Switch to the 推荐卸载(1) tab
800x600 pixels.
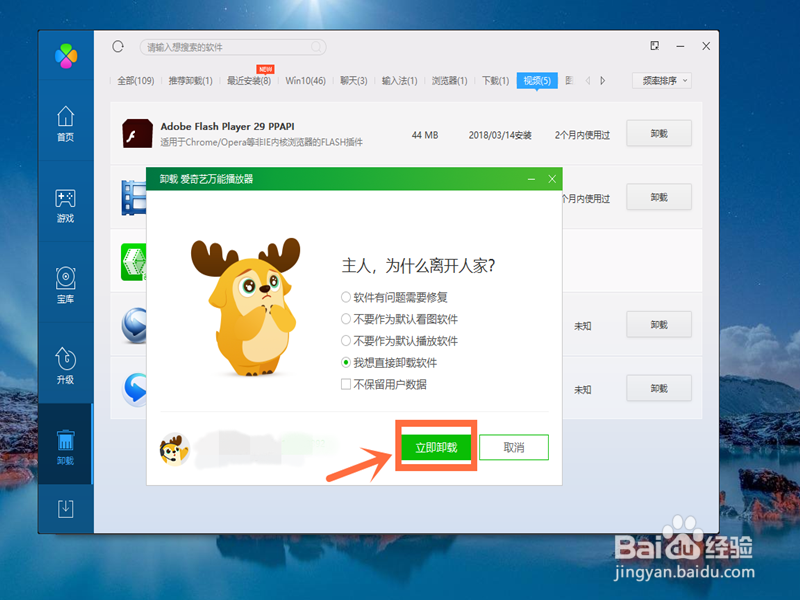(x=190, y=81)
